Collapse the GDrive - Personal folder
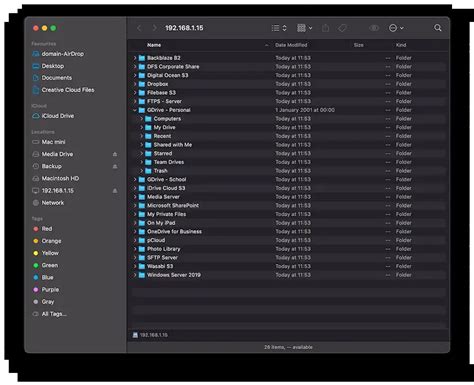This screenshot has width=474, height=385. (x=135, y=110)
